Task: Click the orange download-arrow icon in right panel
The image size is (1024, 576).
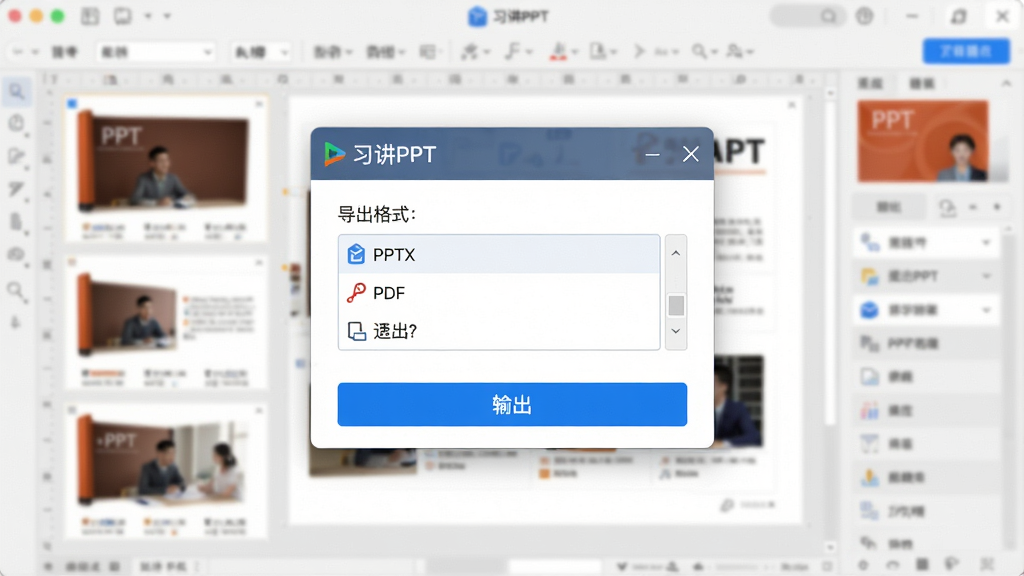Action: click(869, 477)
